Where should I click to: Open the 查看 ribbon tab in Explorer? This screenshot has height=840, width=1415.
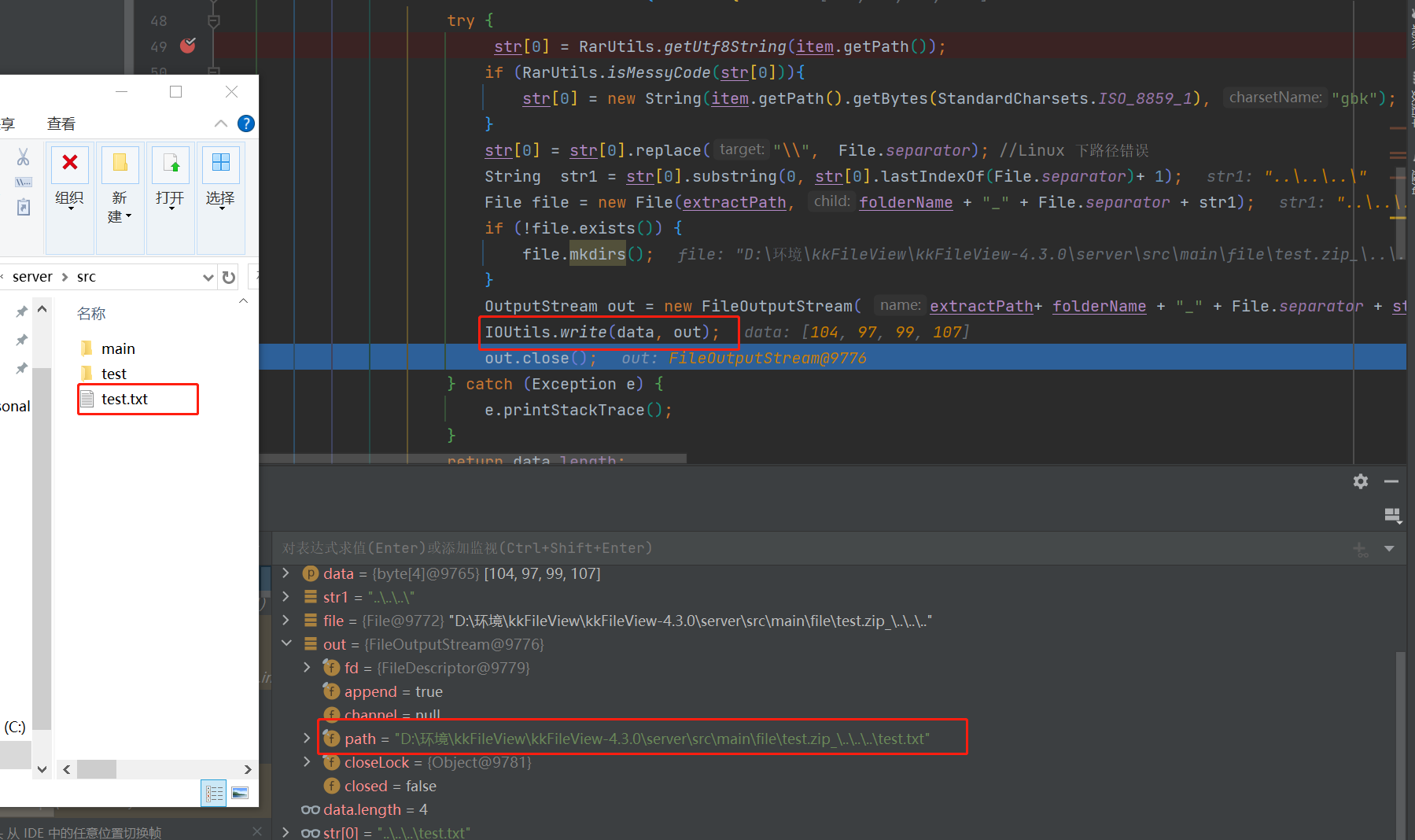[x=61, y=123]
